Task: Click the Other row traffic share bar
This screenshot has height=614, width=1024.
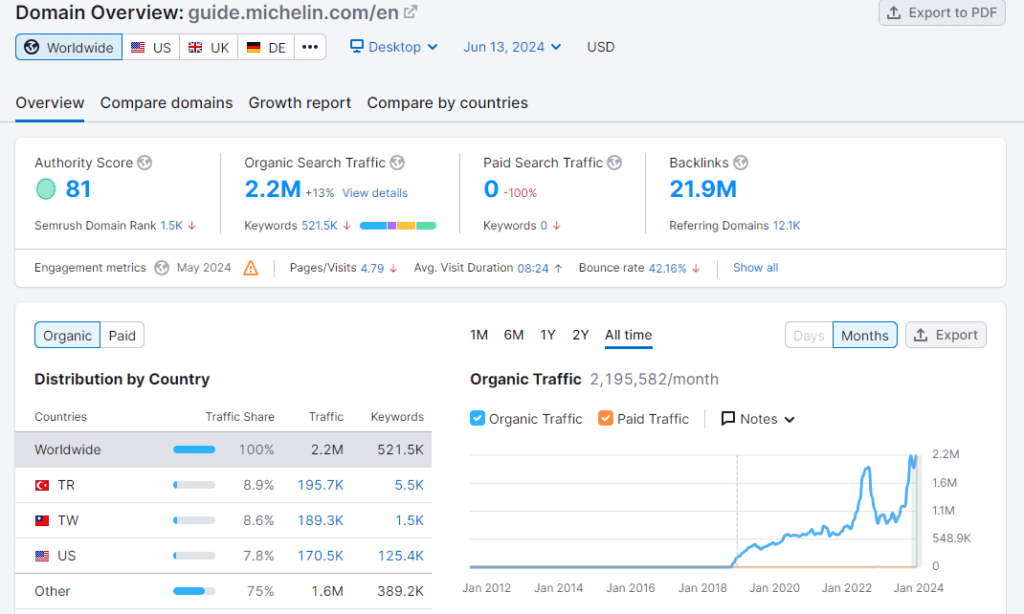Action: [x=194, y=591]
